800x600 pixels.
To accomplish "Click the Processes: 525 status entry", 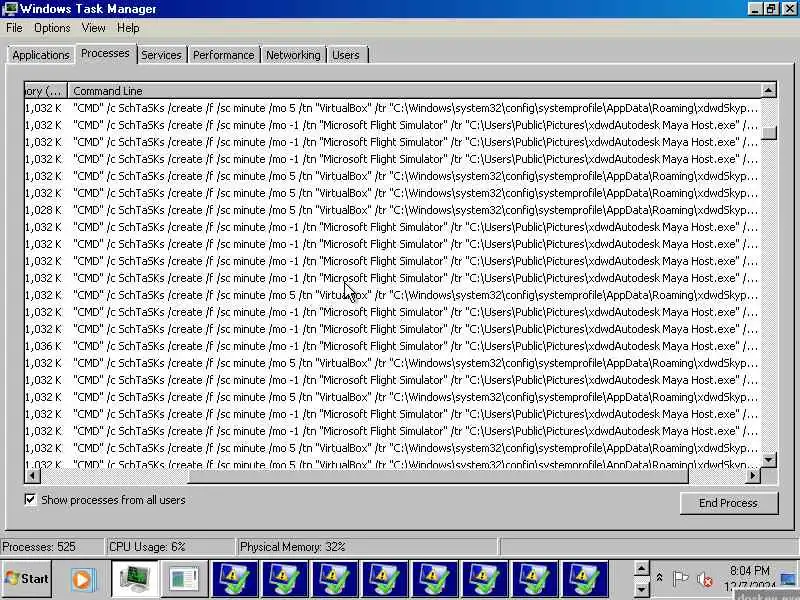I will tap(52, 546).
